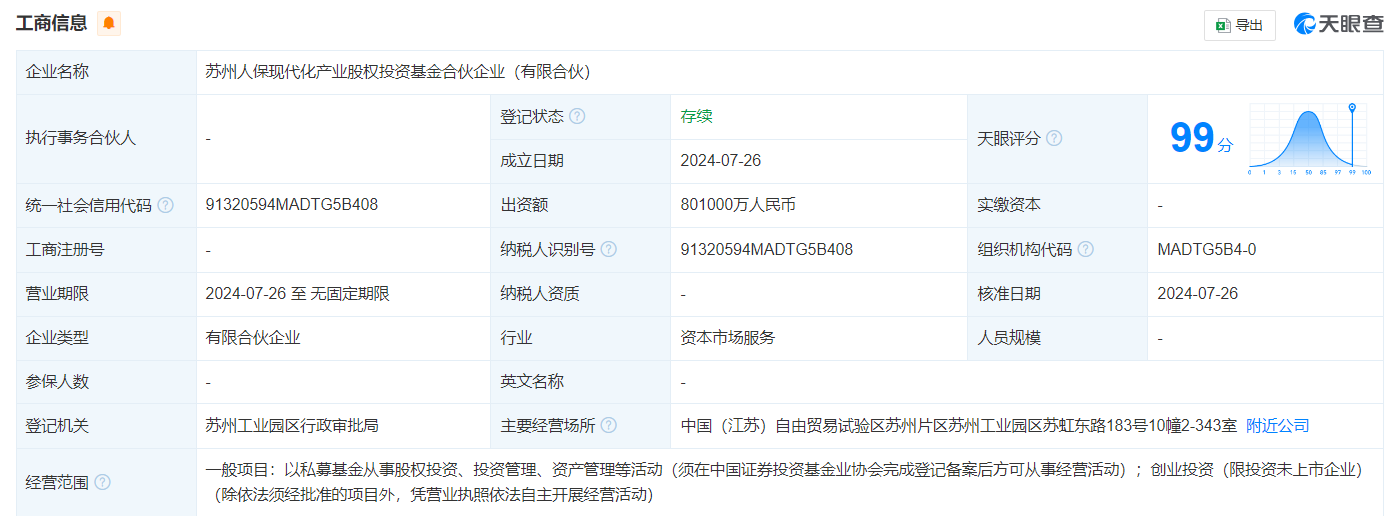
Task: Click taxpayer ID value beside 纳税人识别号
Action: (x=767, y=249)
